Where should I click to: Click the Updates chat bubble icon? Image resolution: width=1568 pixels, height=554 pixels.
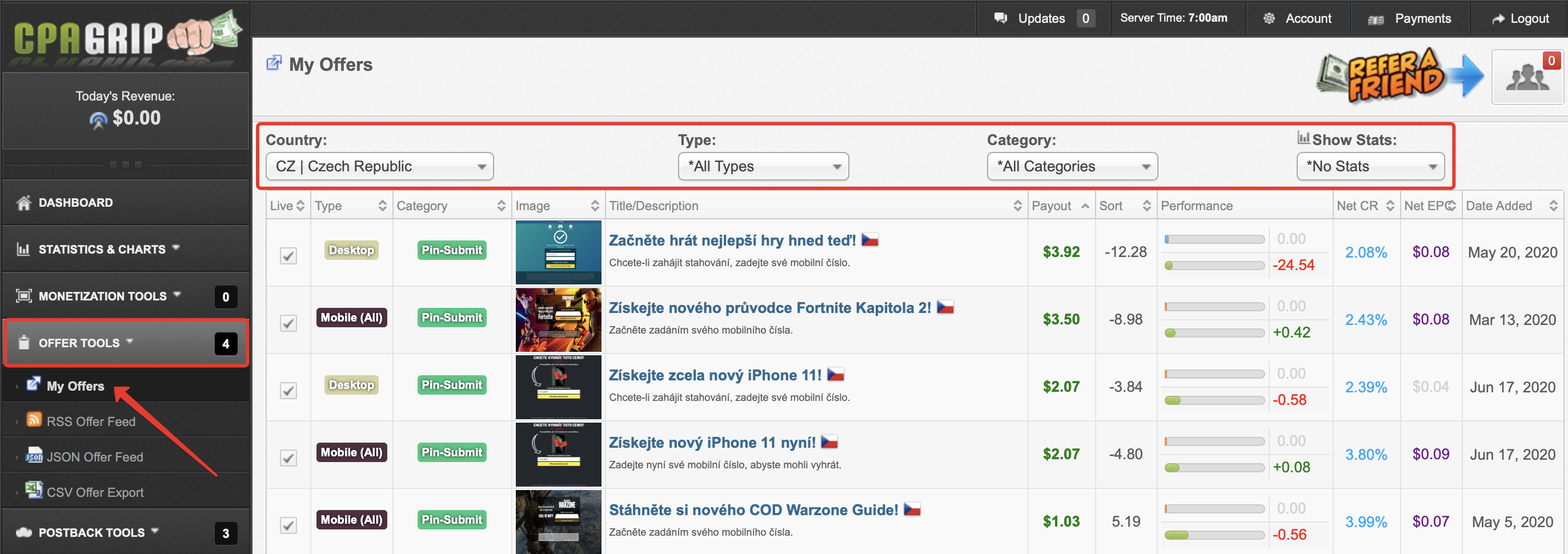pos(1000,18)
